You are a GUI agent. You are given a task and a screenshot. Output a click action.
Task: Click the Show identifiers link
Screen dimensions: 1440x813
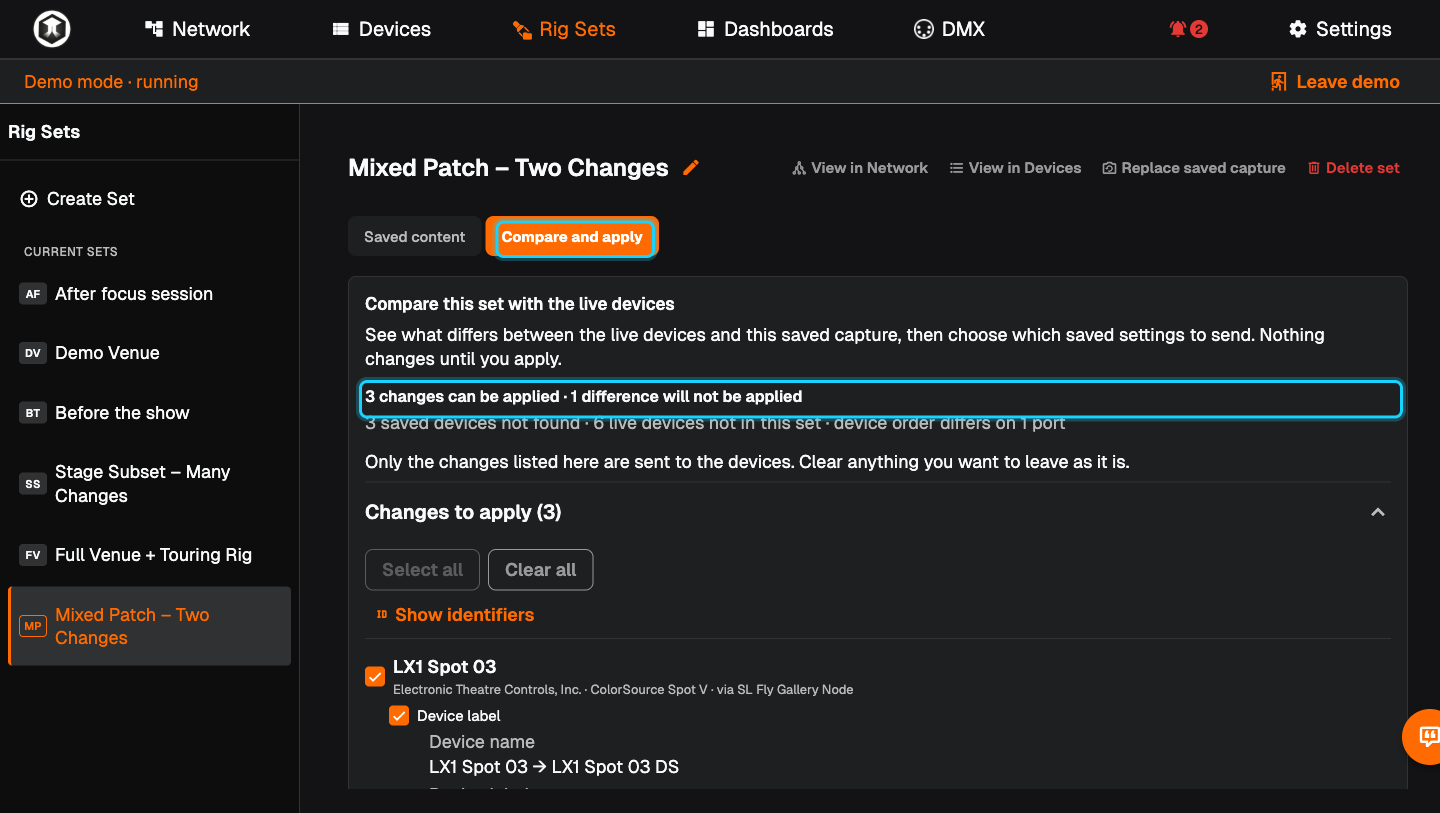[454, 615]
